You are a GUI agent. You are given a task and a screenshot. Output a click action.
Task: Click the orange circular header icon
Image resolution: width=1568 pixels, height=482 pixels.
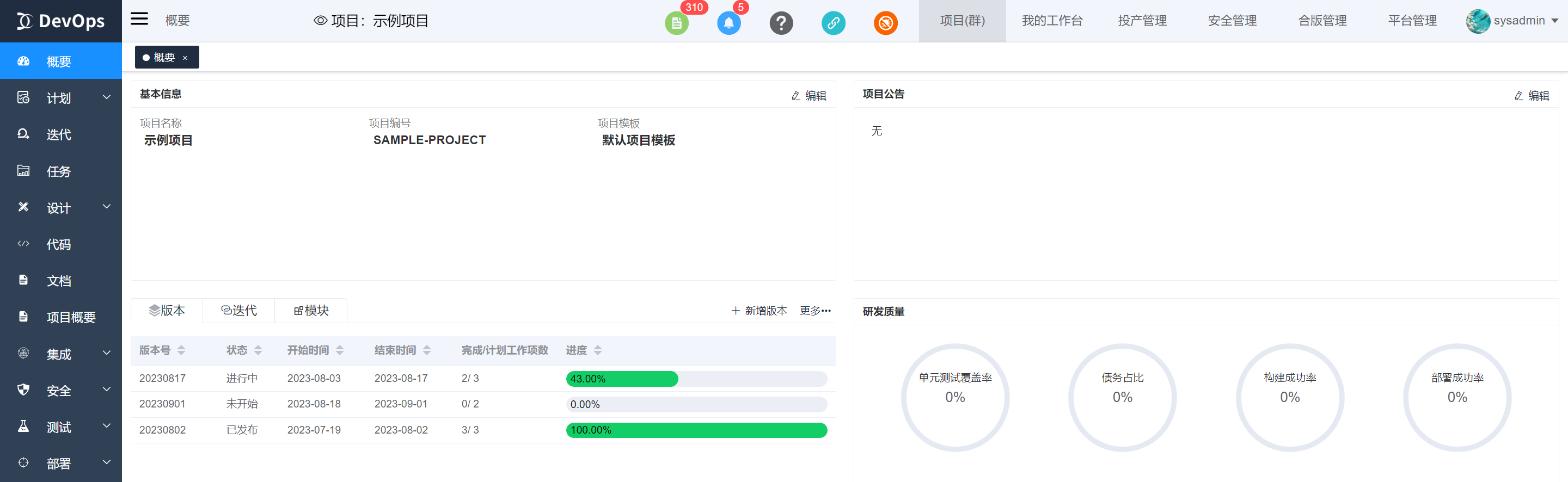tap(886, 23)
